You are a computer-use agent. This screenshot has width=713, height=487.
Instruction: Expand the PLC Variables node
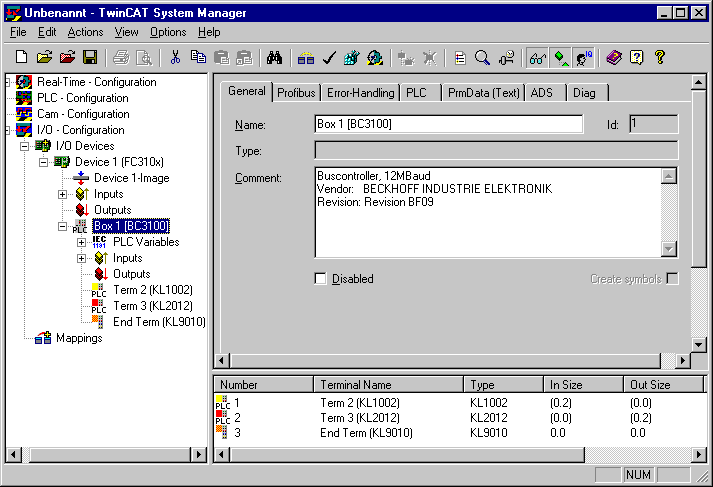[x=81, y=242]
